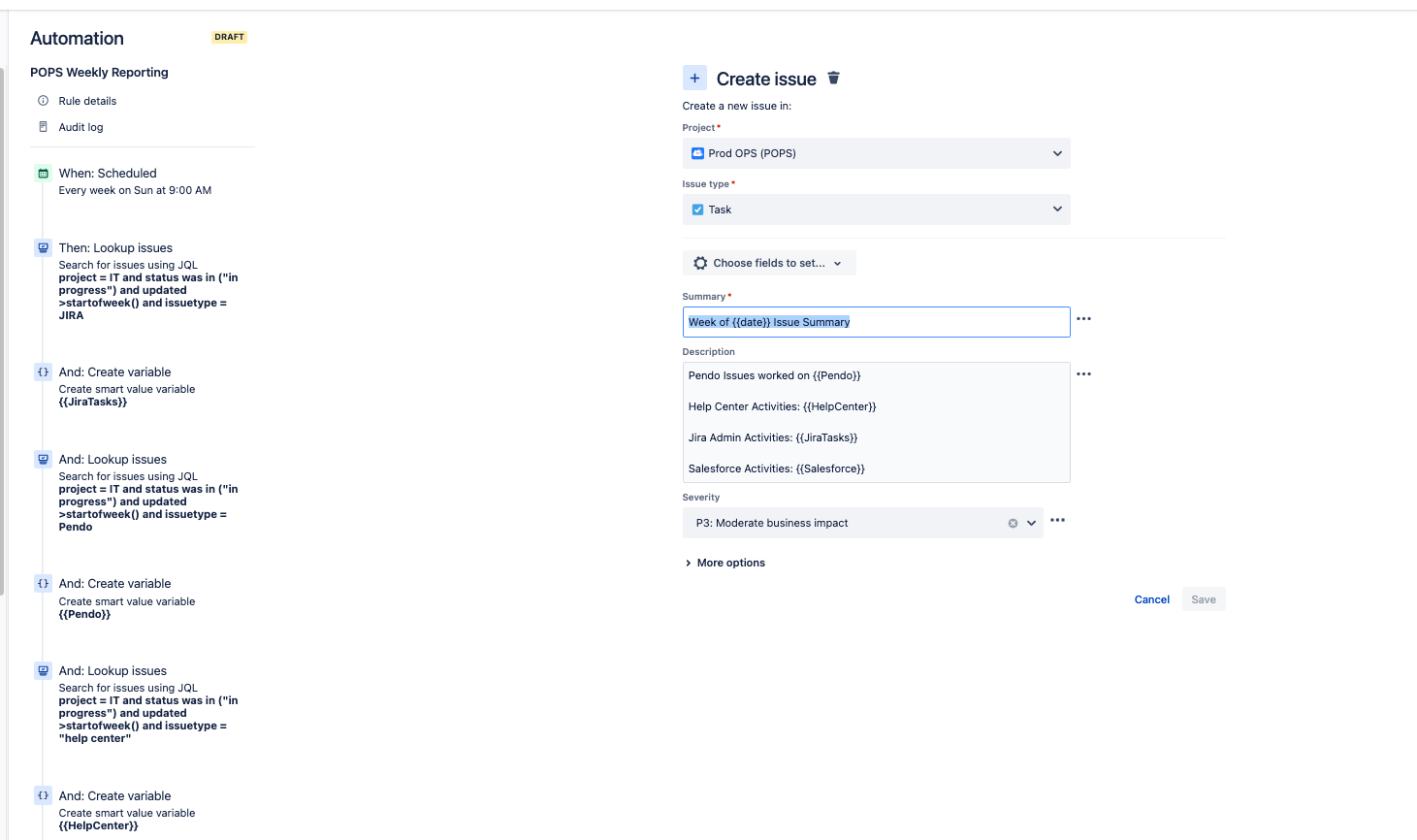The height and width of the screenshot is (840, 1417).
Task: Save the Create issue action
Action: (1204, 599)
